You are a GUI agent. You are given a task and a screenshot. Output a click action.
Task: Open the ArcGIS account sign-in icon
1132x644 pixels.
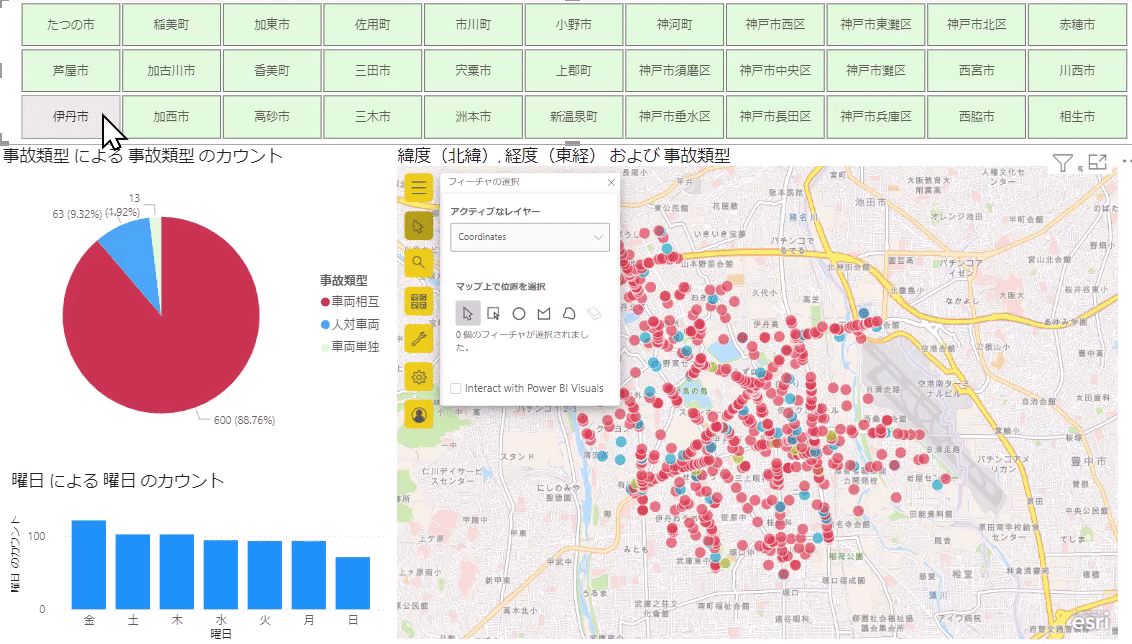point(419,415)
